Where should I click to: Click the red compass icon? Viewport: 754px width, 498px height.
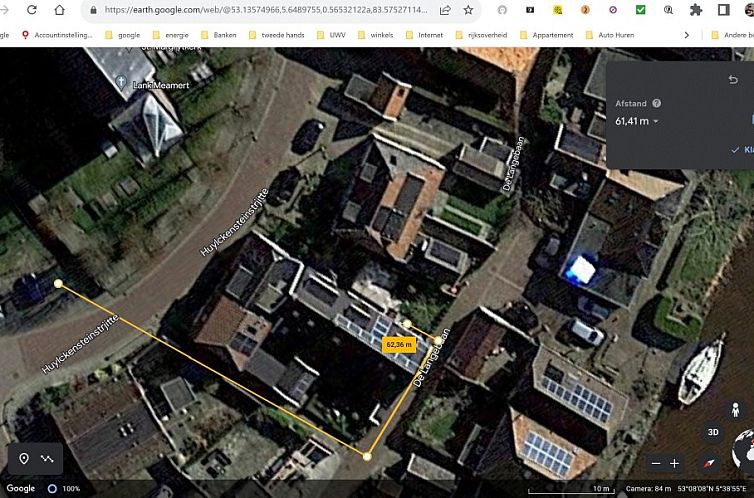click(710, 463)
